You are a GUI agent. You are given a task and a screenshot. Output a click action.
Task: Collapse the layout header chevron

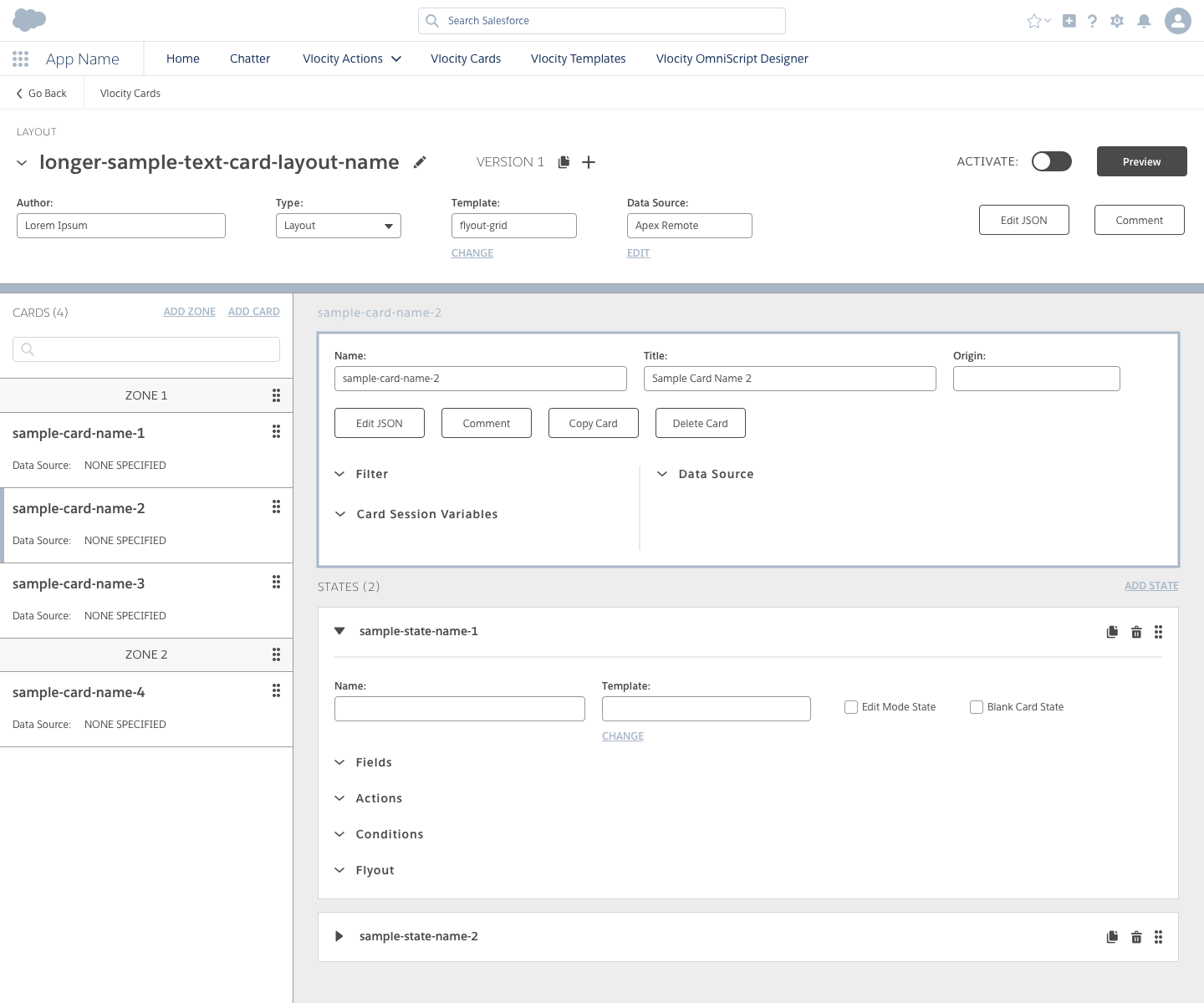click(x=22, y=163)
